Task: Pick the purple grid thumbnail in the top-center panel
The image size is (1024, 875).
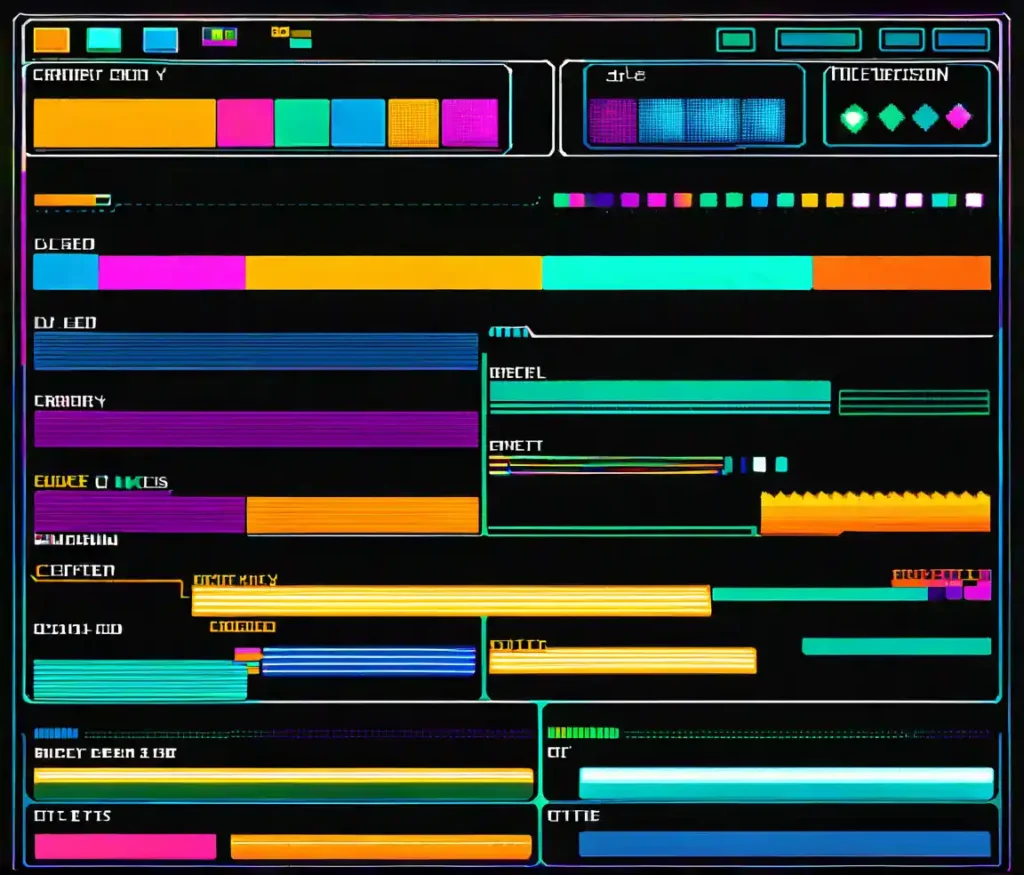Action: pyautogui.click(x=612, y=121)
